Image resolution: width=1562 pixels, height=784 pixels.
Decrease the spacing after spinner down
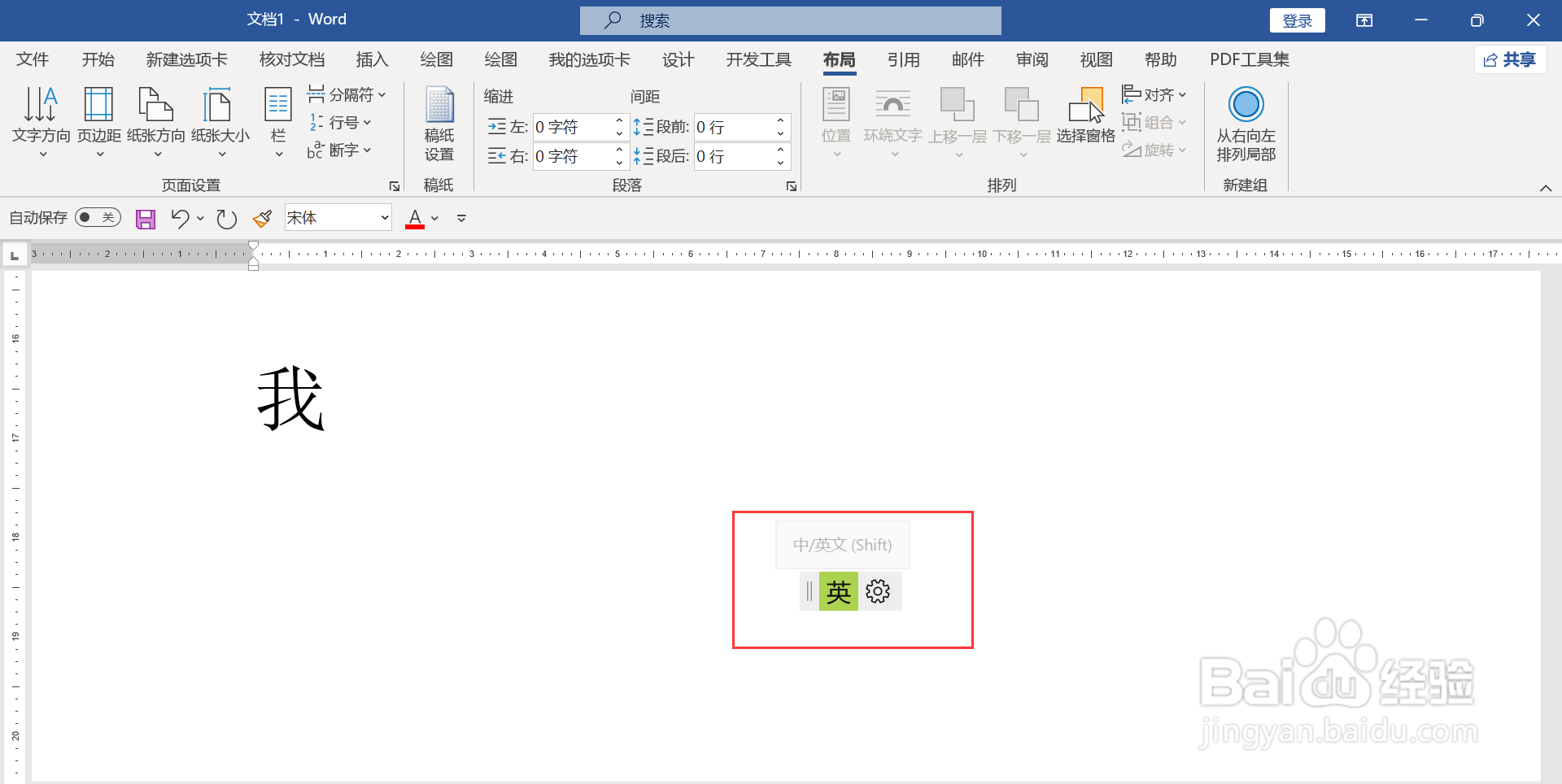[780, 163]
